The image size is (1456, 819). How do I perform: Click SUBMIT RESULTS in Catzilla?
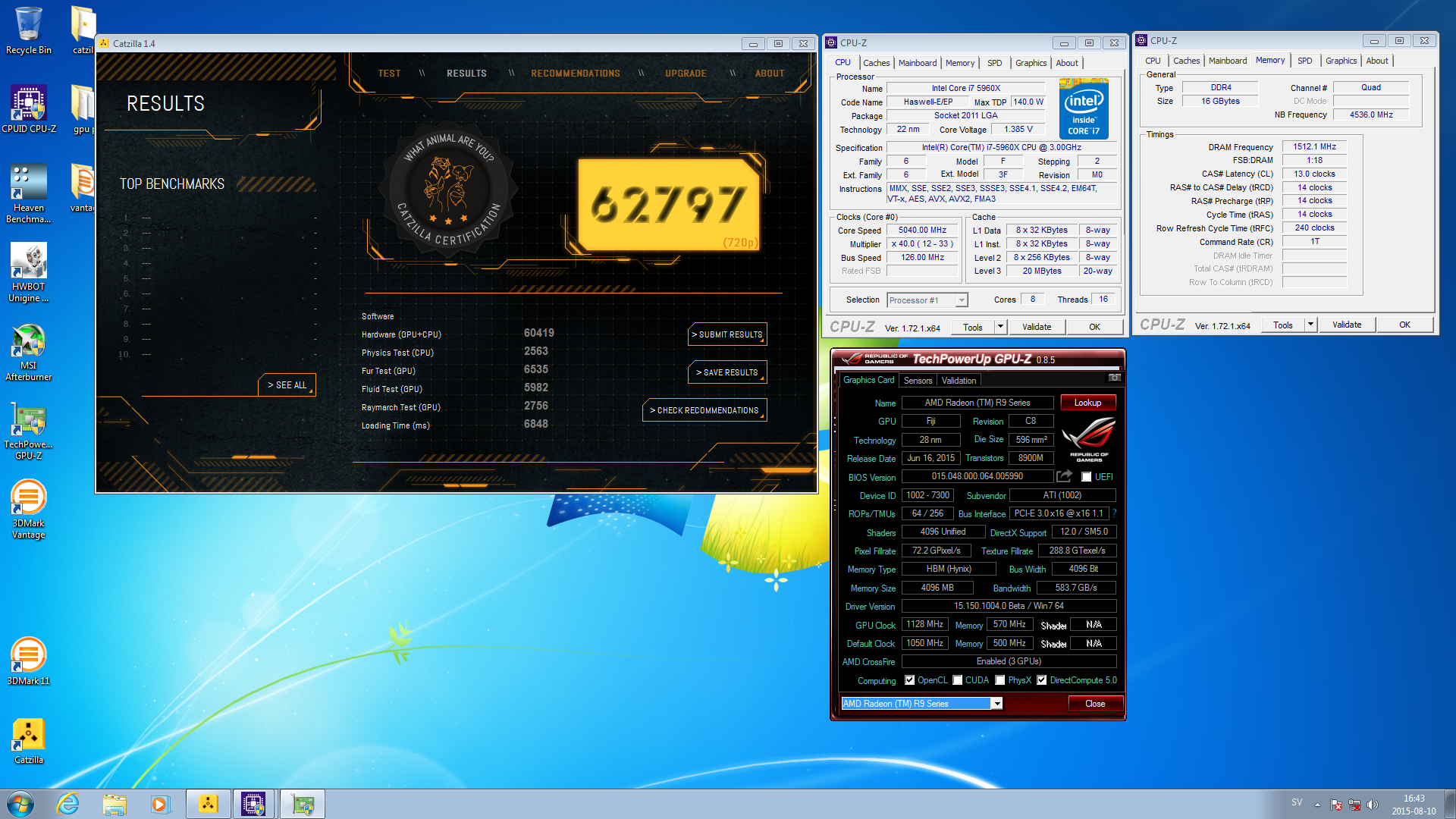coord(727,334)
